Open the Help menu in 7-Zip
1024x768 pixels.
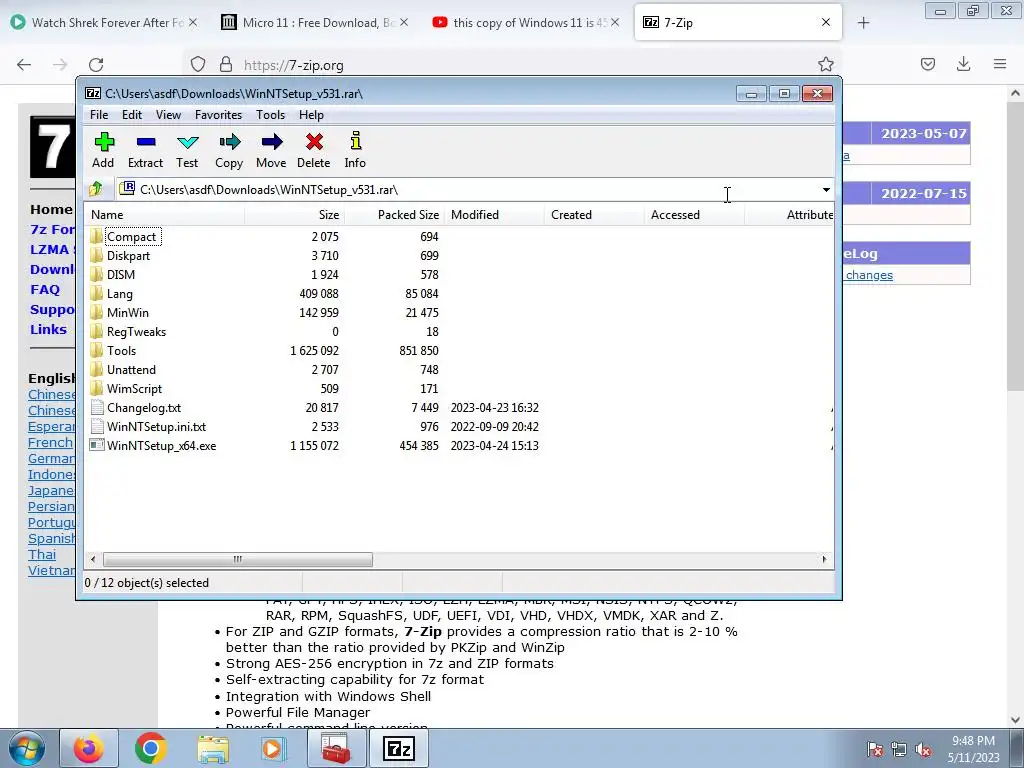click(312, 115)
